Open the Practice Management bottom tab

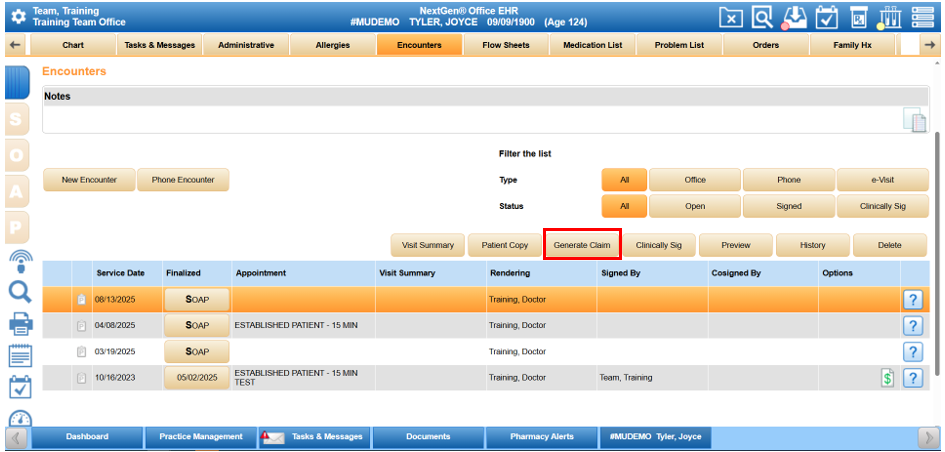[201, 437]
